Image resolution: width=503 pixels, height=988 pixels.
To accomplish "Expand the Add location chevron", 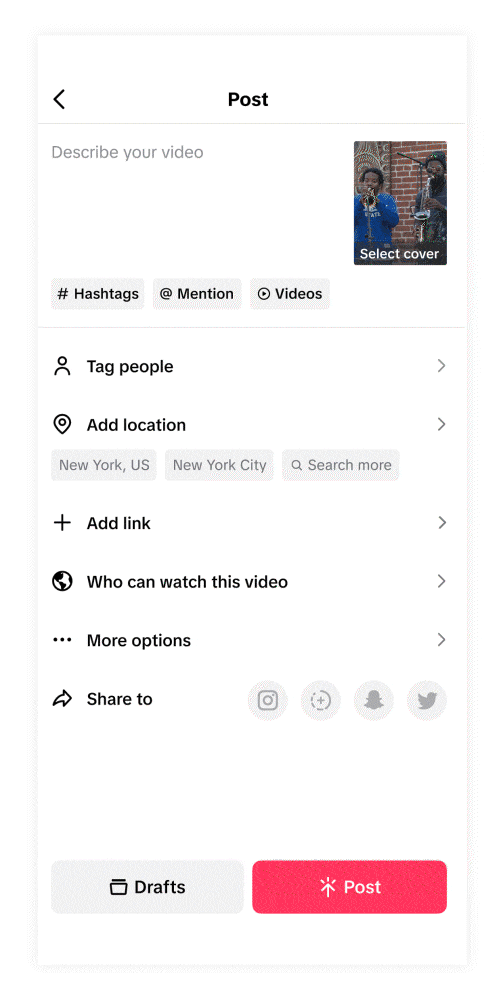I will [x=441, y=425].
